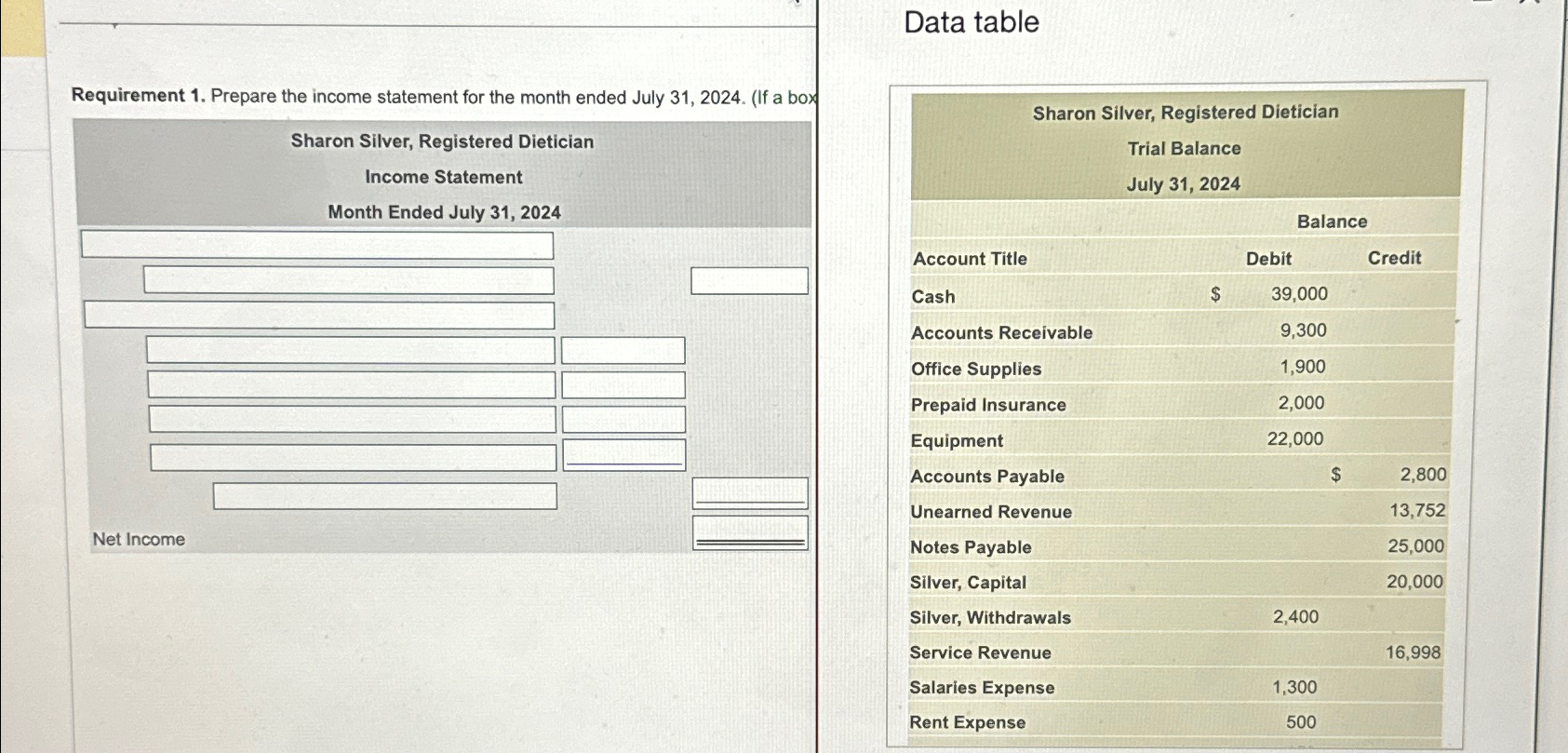Screen dimensions: 1568x753
Task: Select the Accounts Receivable row label
Action: click(x=1001, y=333)
